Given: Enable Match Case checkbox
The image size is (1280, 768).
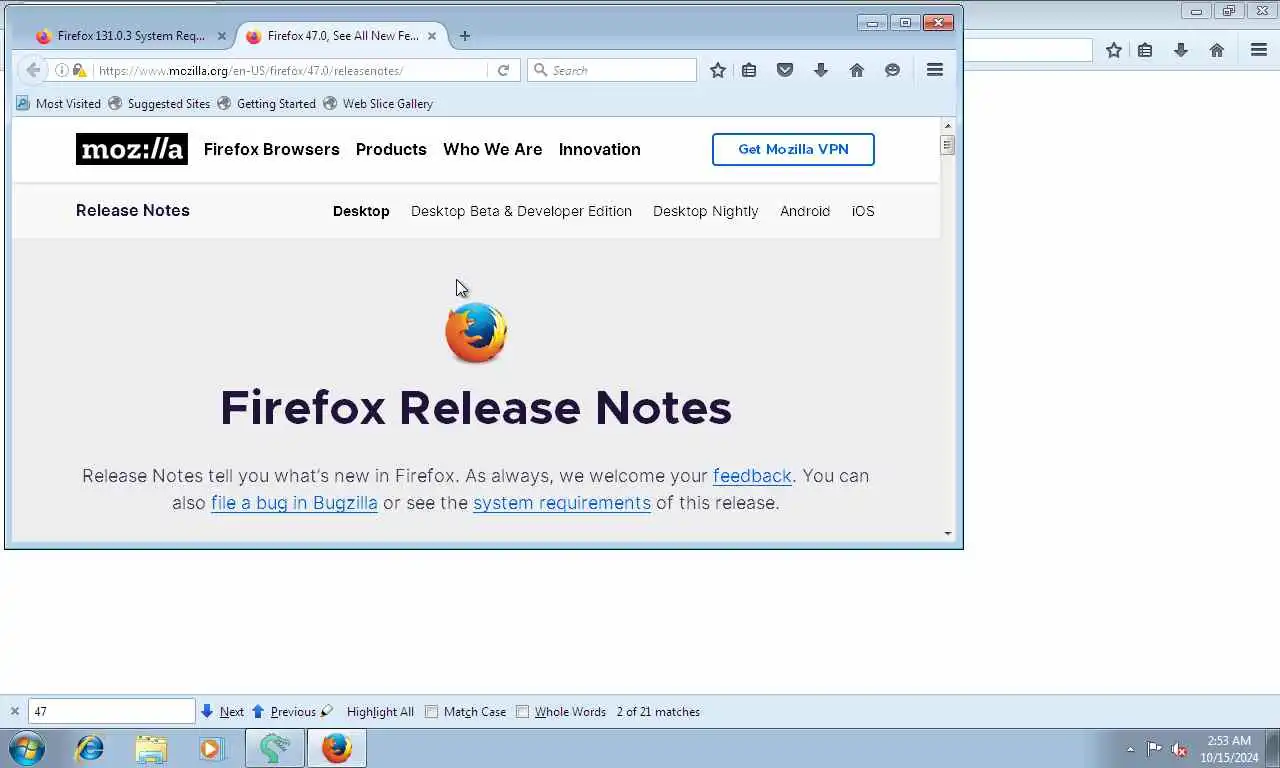Looking at the screenshot, I should coord(432,712).
